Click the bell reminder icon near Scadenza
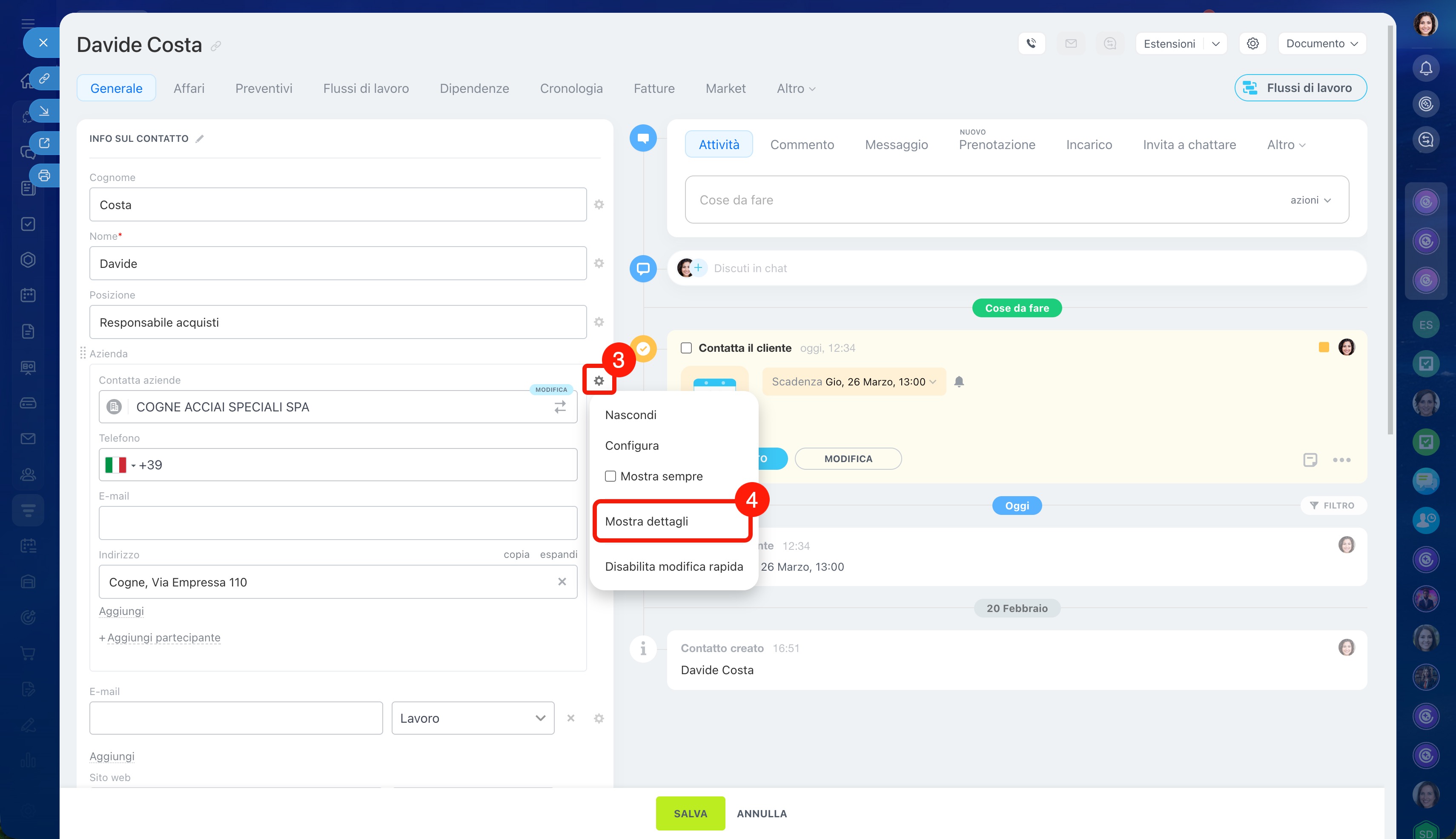 point(959,382)
